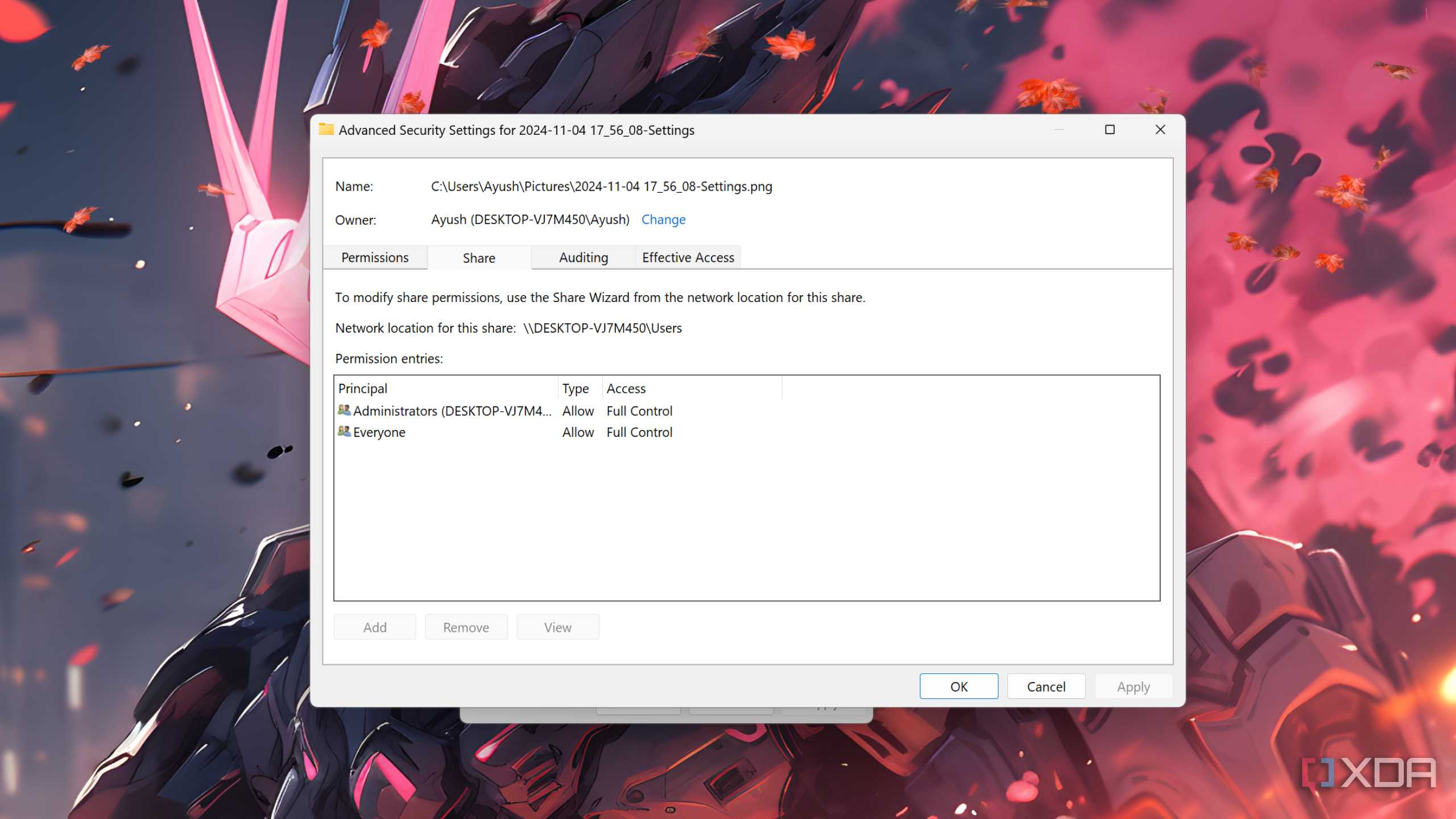Click Allow type in Everyone row
The height and width of the screenshot is (819, 1456).
tap(578, 432)
